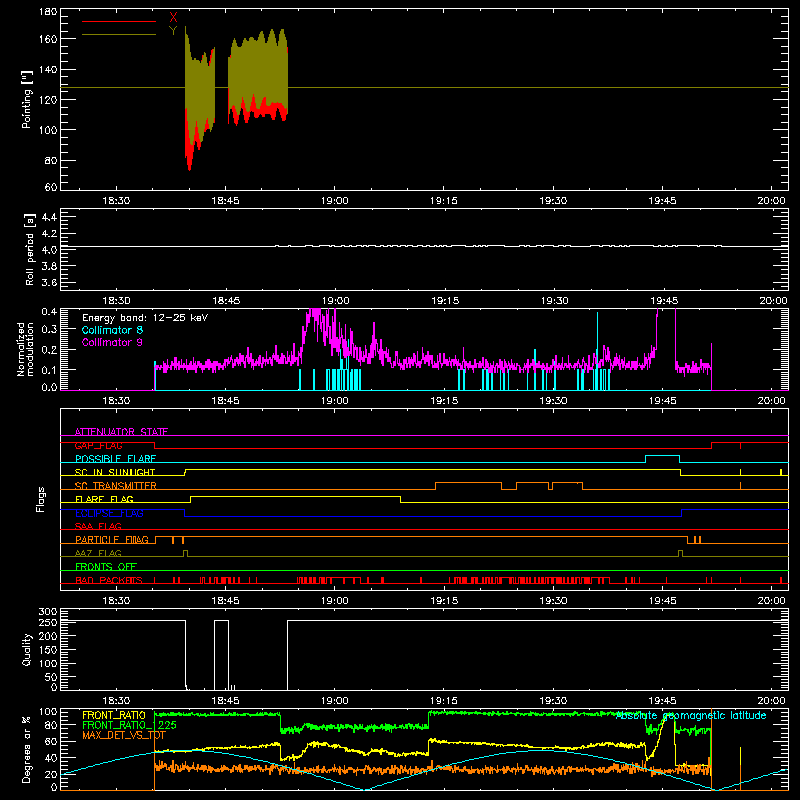The width and height of the screenshot is (800, 800).
Task: Click the olive Y legend line
Action: coord(119,35)
